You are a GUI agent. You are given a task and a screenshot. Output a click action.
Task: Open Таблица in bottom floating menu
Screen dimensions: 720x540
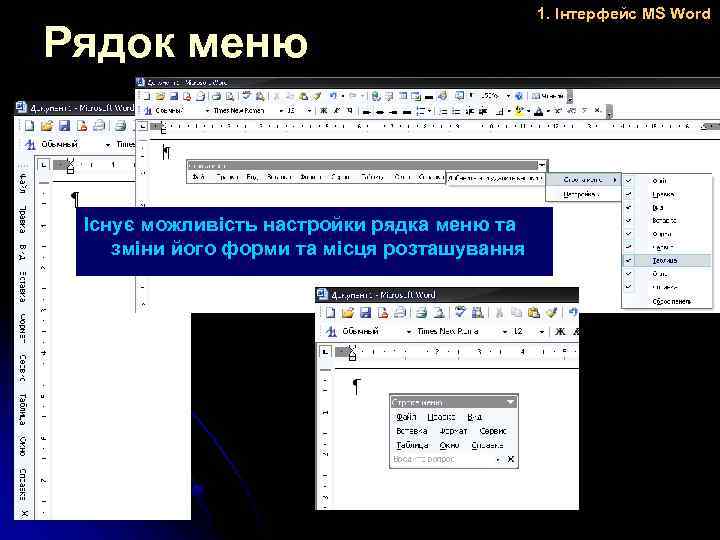pyautogui.click(x=412, y=445)
